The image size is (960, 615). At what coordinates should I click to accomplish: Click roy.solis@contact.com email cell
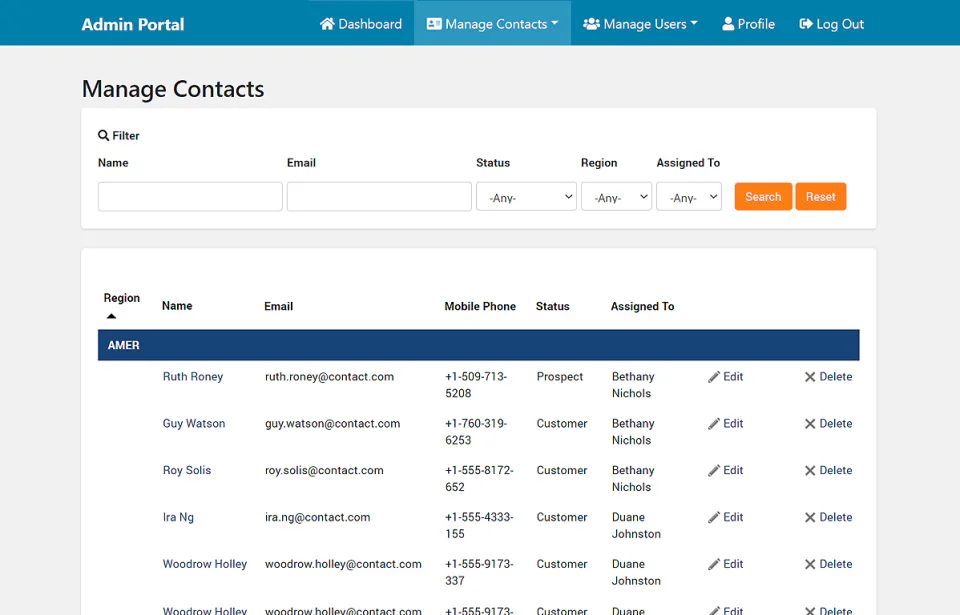point(324,470)
